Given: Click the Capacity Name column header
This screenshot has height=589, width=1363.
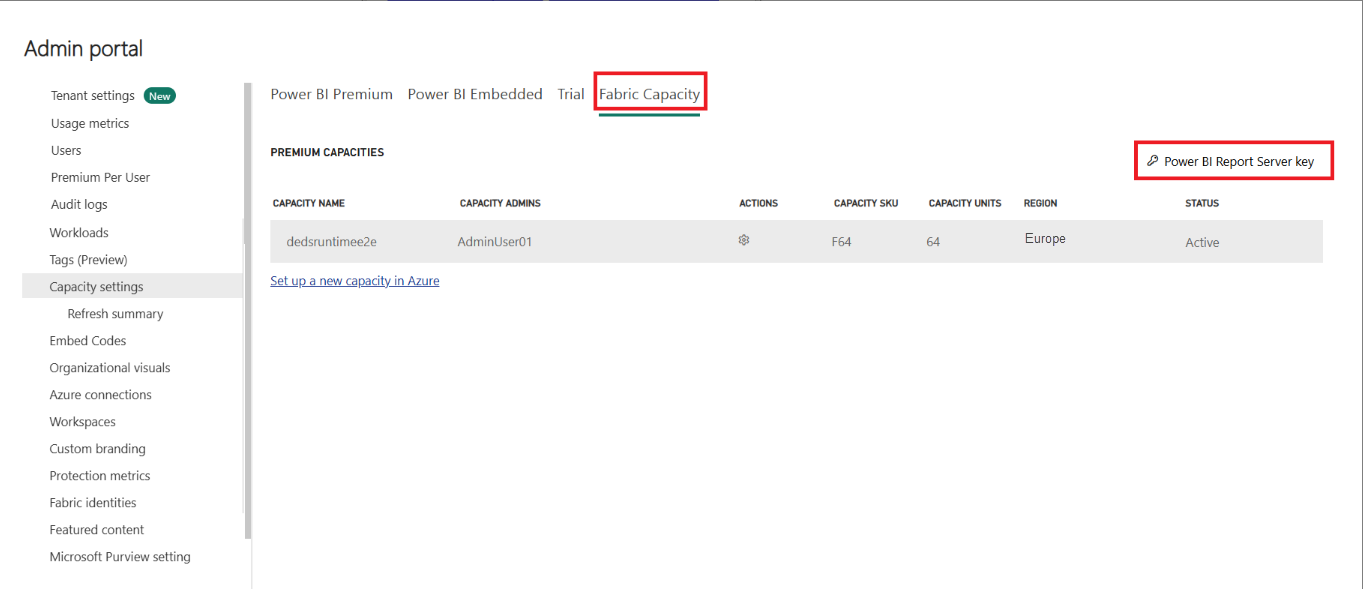Looking at the screenshot, I should tap(309, 203).
